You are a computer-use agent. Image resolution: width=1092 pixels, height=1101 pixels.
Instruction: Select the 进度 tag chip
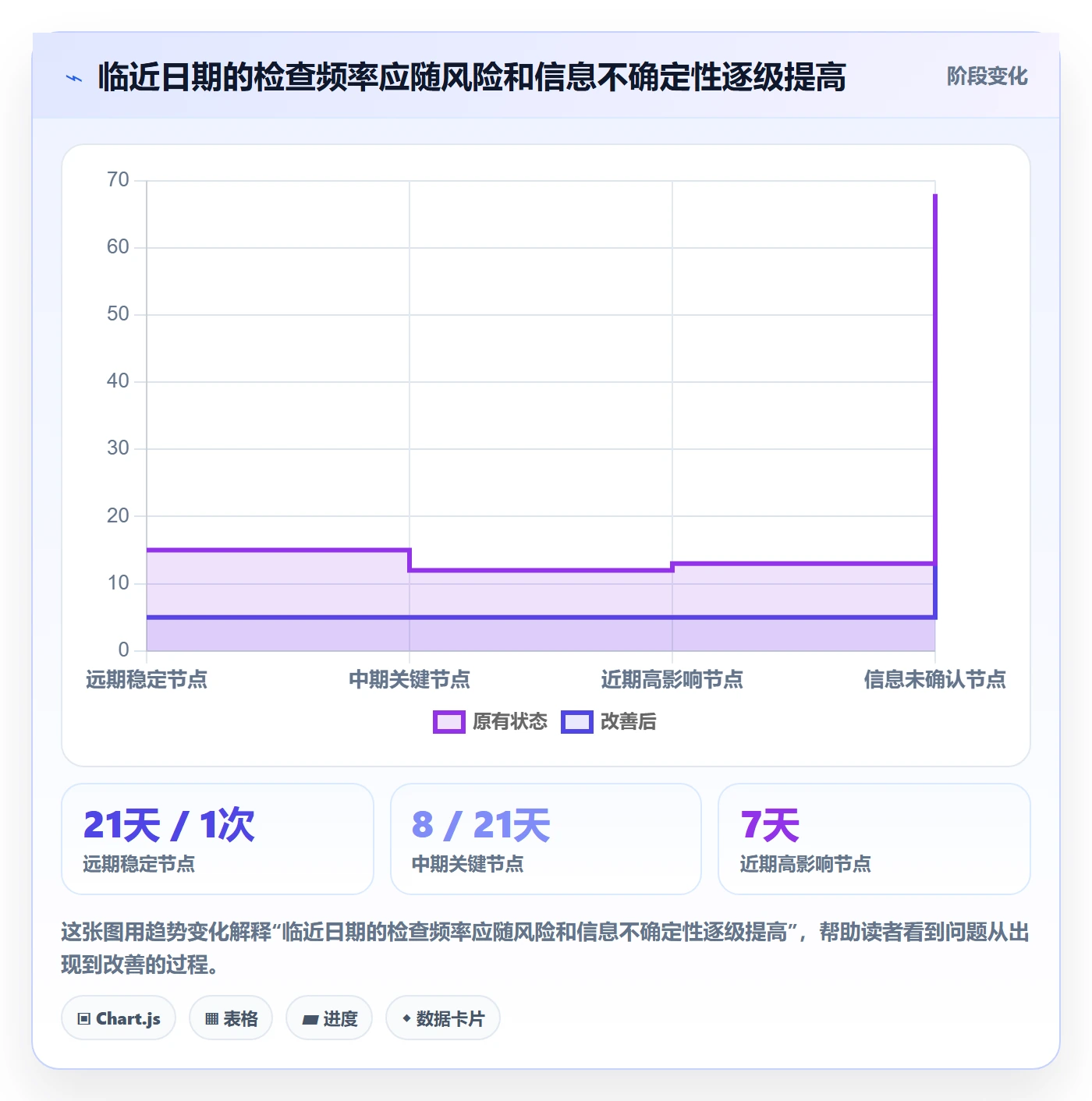329,1018
